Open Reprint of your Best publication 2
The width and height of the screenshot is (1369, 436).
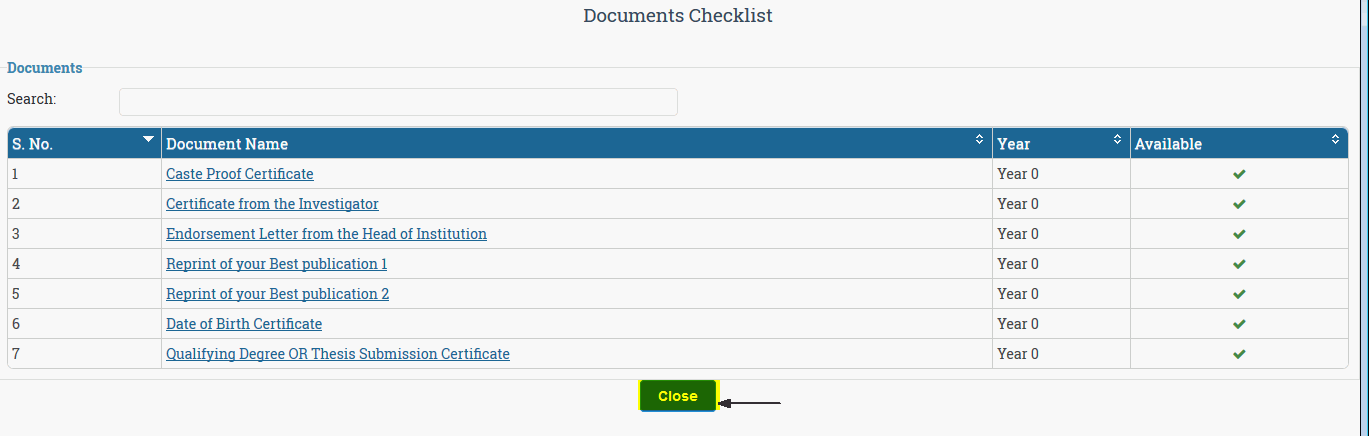(278, 294)
